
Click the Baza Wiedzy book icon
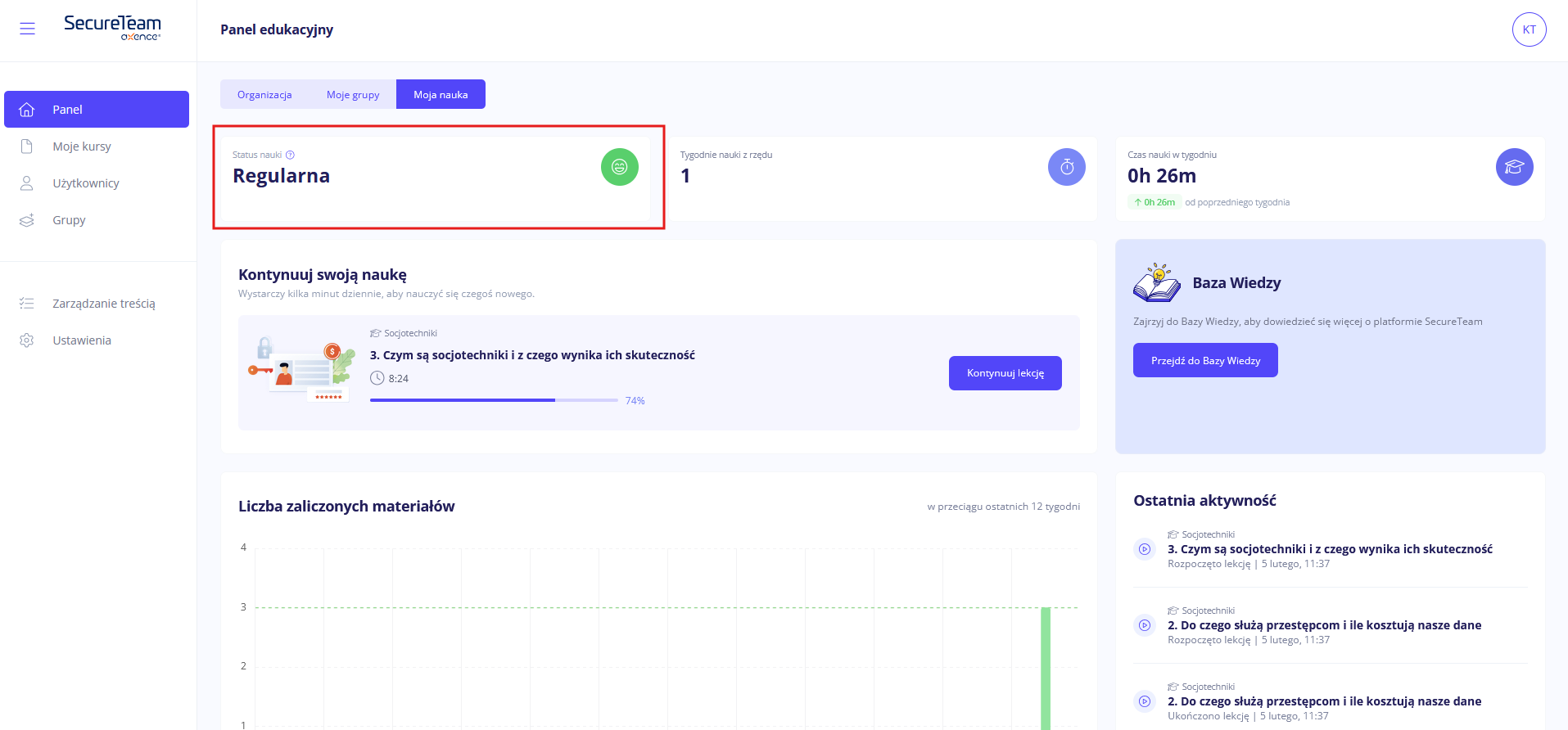1156,283
